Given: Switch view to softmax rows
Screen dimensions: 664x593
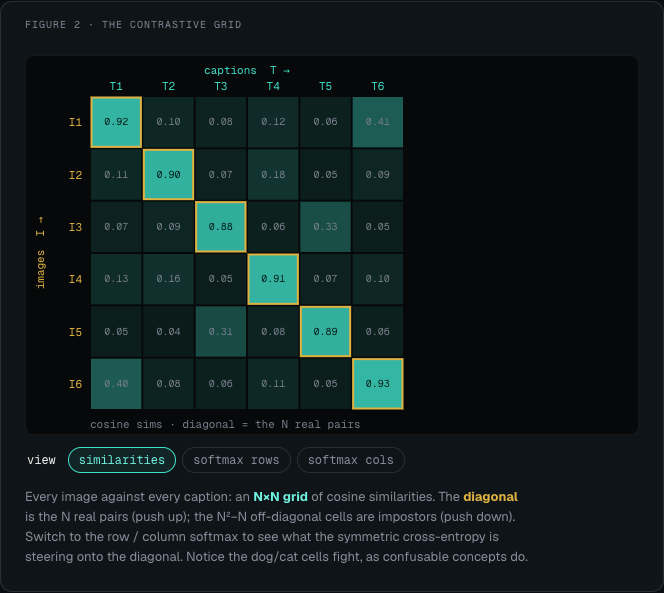Looking at the screenshot, I should point(236,460).
